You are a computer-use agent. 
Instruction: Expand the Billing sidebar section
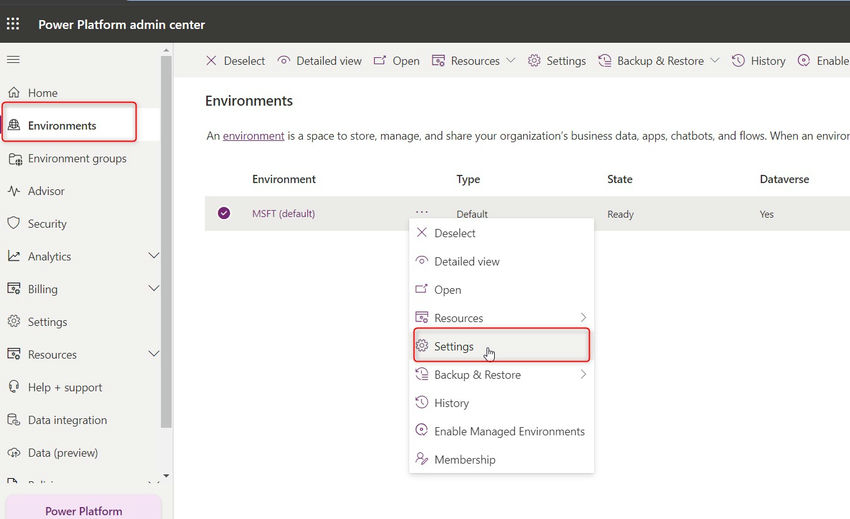(x=153, y=289)
